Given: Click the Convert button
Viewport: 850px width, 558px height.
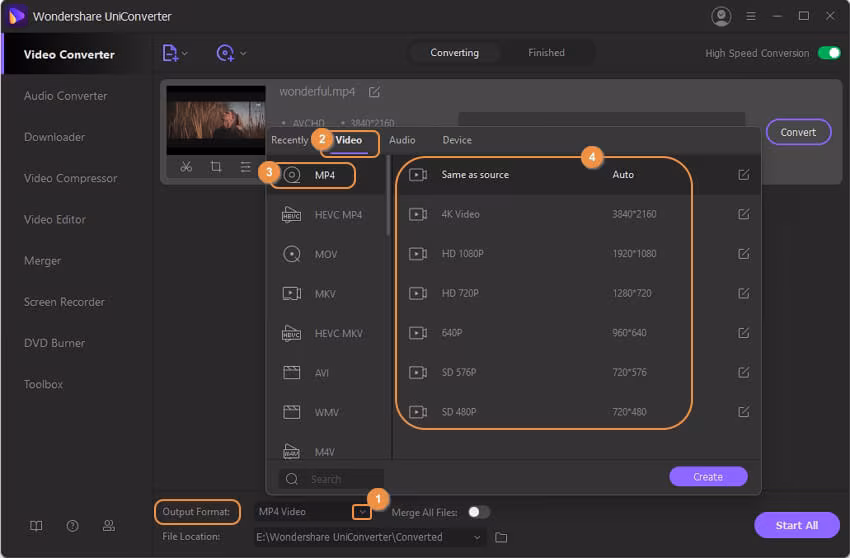Looking at the screenshot, I should click(798, 132).
